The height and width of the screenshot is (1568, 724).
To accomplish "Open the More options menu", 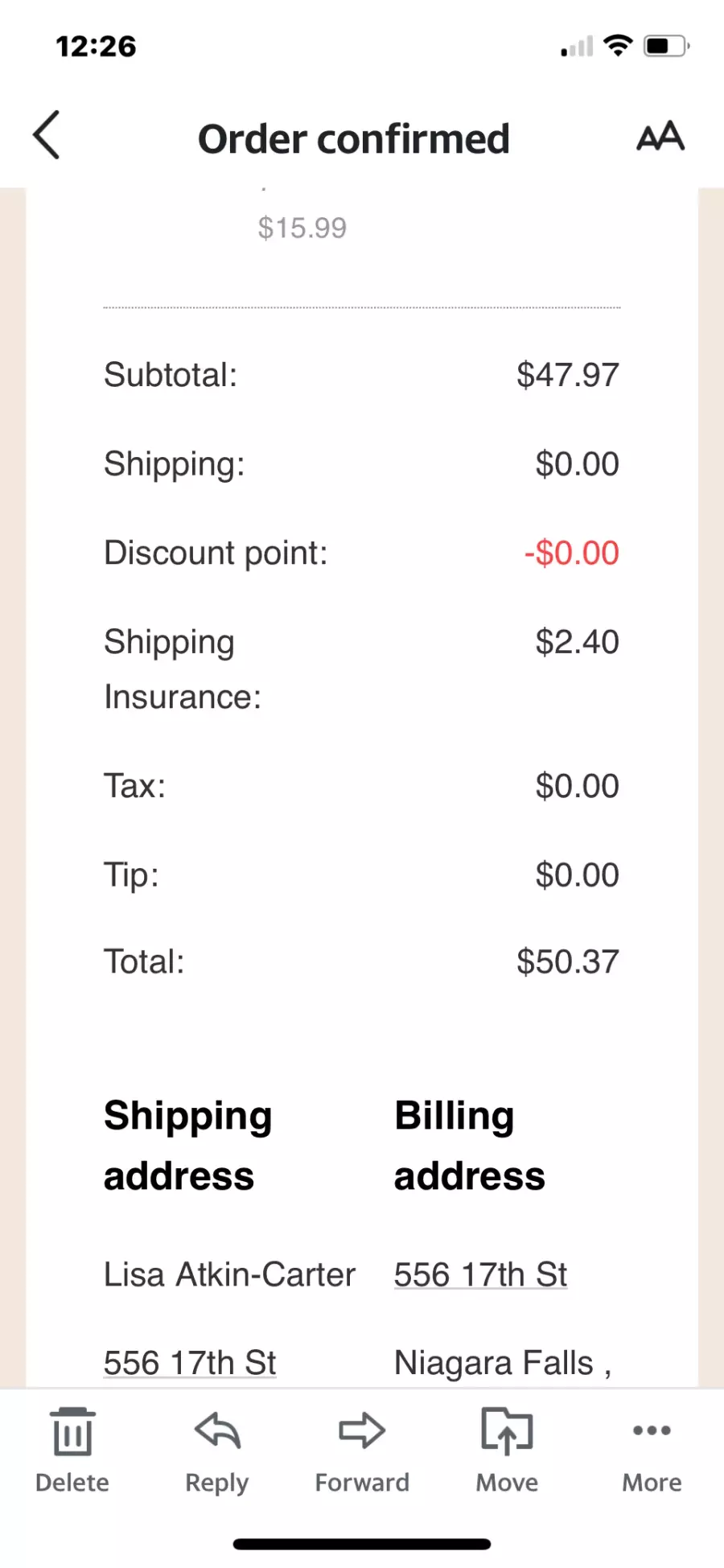I will pos(652,1432).
